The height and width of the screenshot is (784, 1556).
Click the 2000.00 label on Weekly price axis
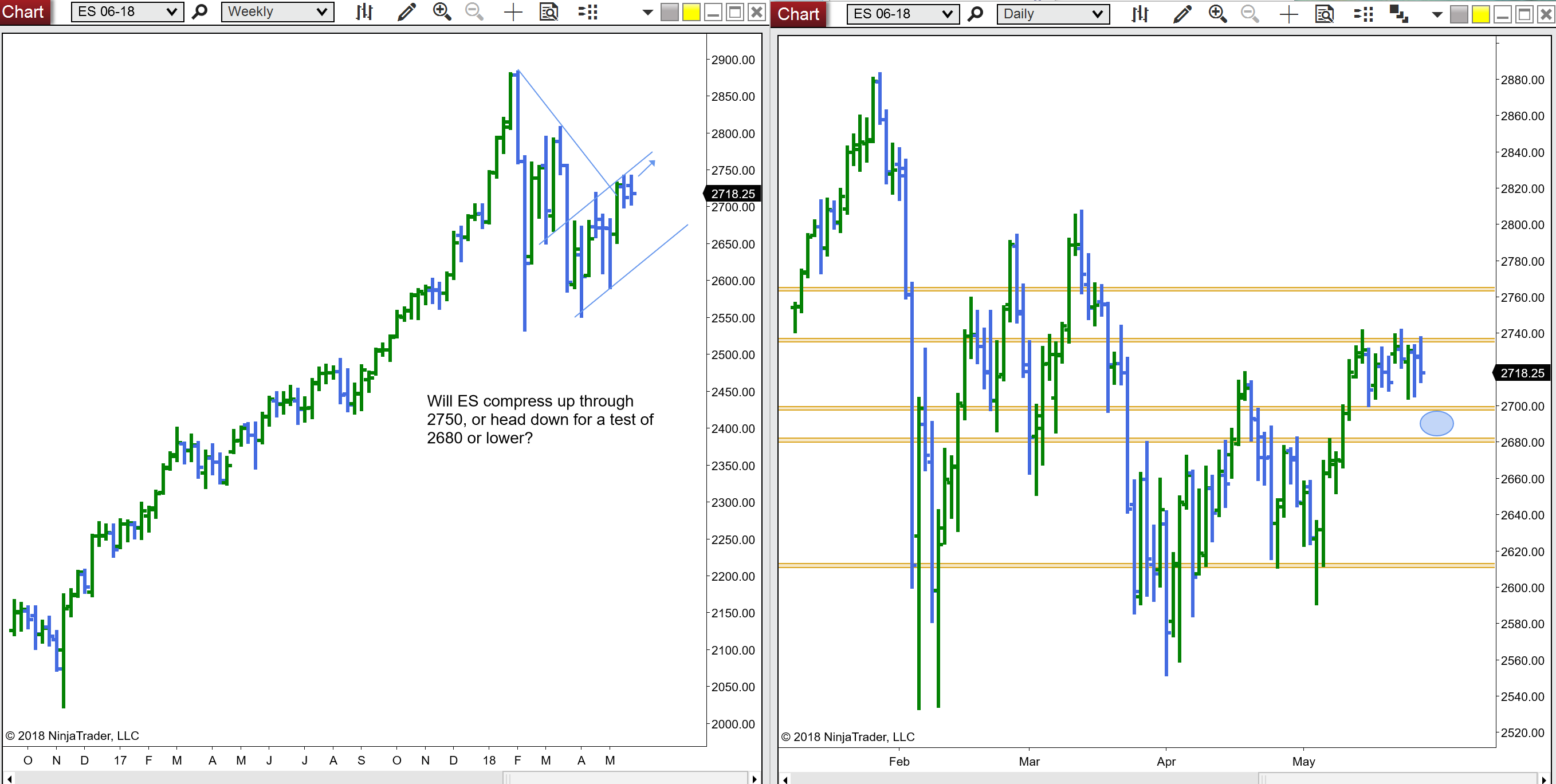coord(733,724)
